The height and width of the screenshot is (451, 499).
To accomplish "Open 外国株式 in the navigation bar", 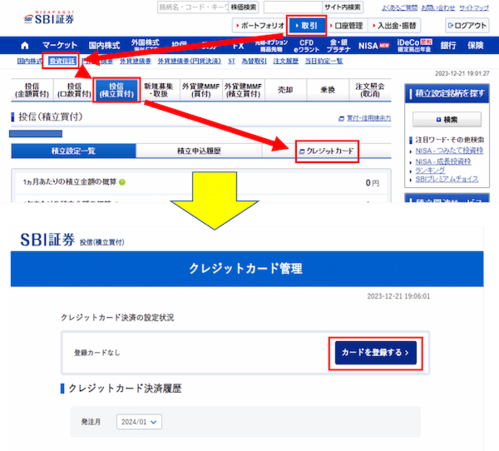I will tap(145, 45).
